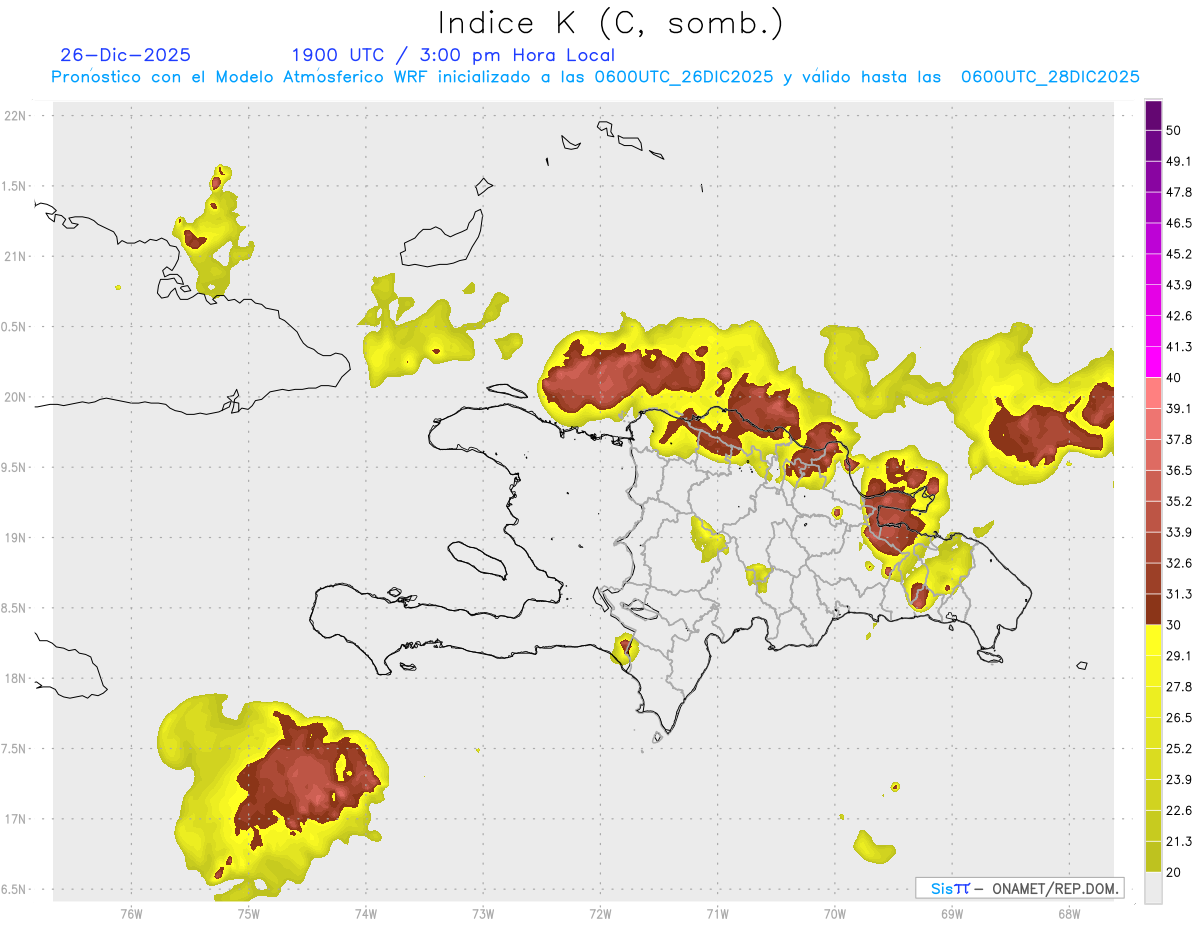Select the '23.9' colorbar label

[x=1179, y=779]
